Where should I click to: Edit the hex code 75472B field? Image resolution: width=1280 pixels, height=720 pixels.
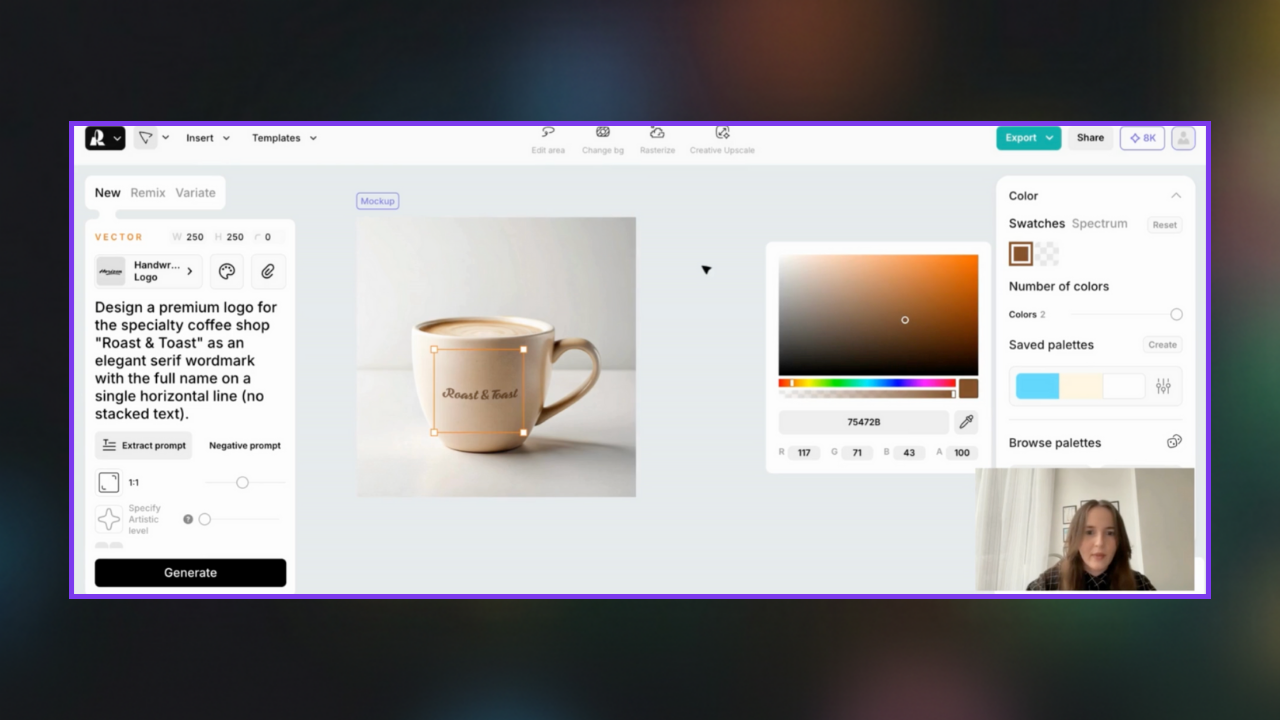point(864,422)
